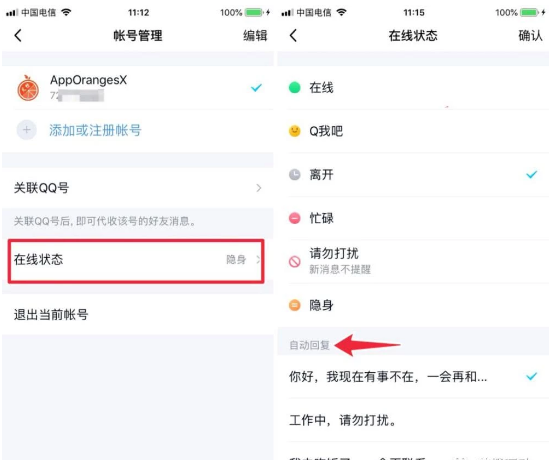Choose the 离开 status option
The image size is (556, 460).
413,174
